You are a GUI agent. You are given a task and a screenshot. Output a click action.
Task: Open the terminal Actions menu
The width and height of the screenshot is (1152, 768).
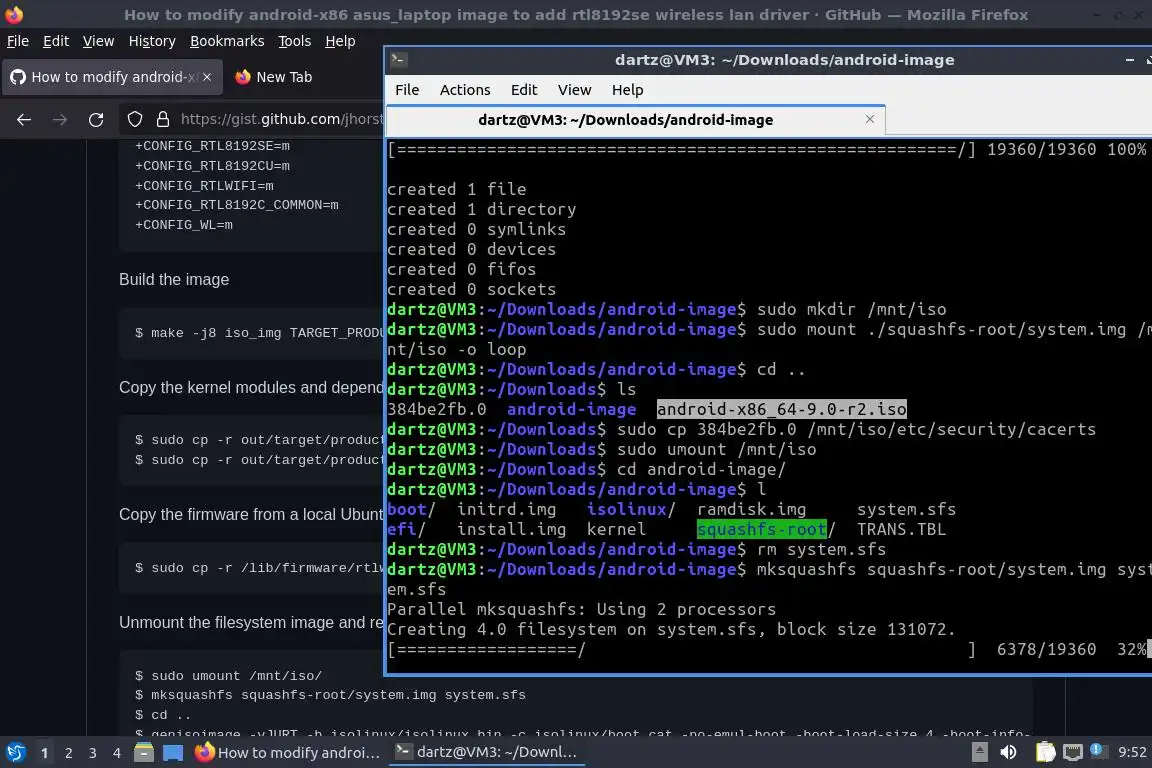465,90
